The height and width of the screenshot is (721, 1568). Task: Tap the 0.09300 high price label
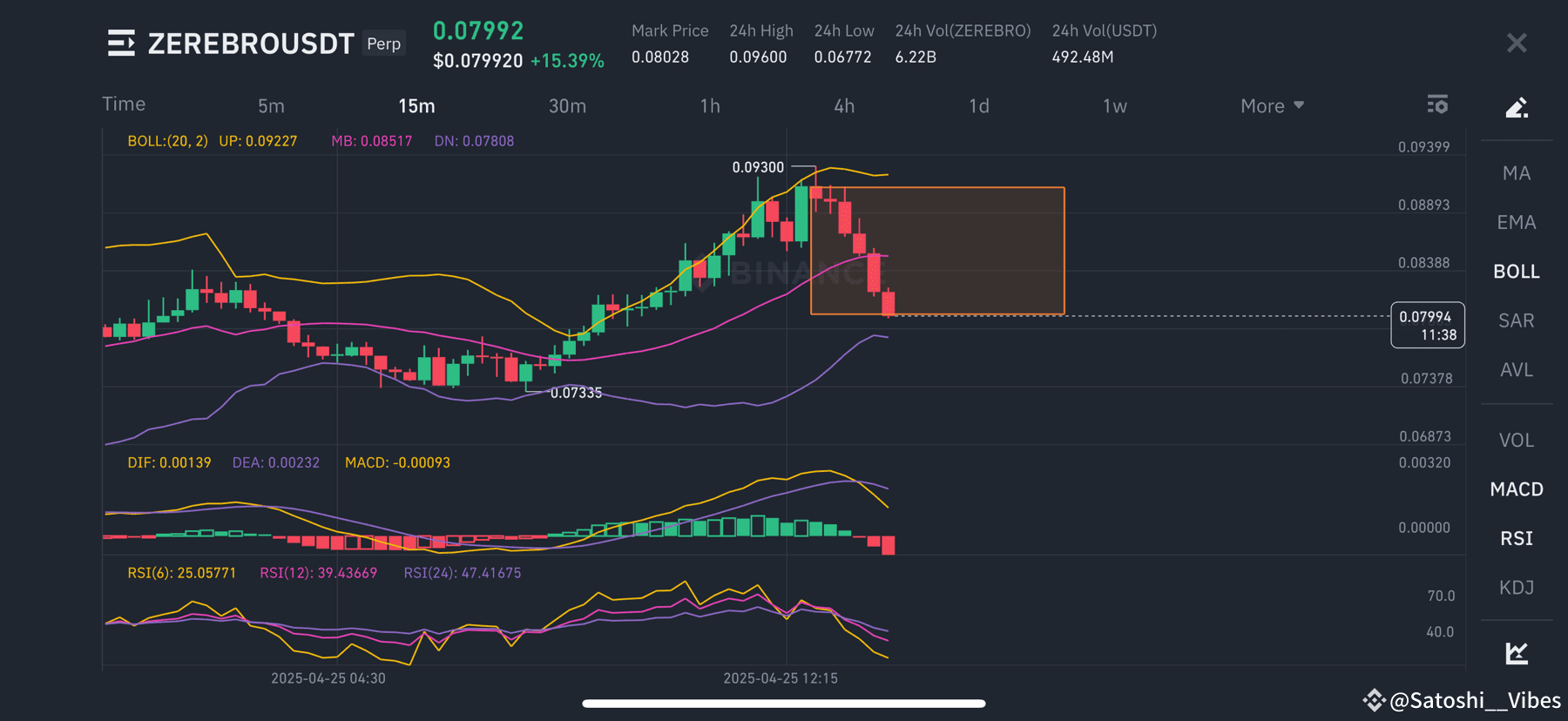coord(758,167)
